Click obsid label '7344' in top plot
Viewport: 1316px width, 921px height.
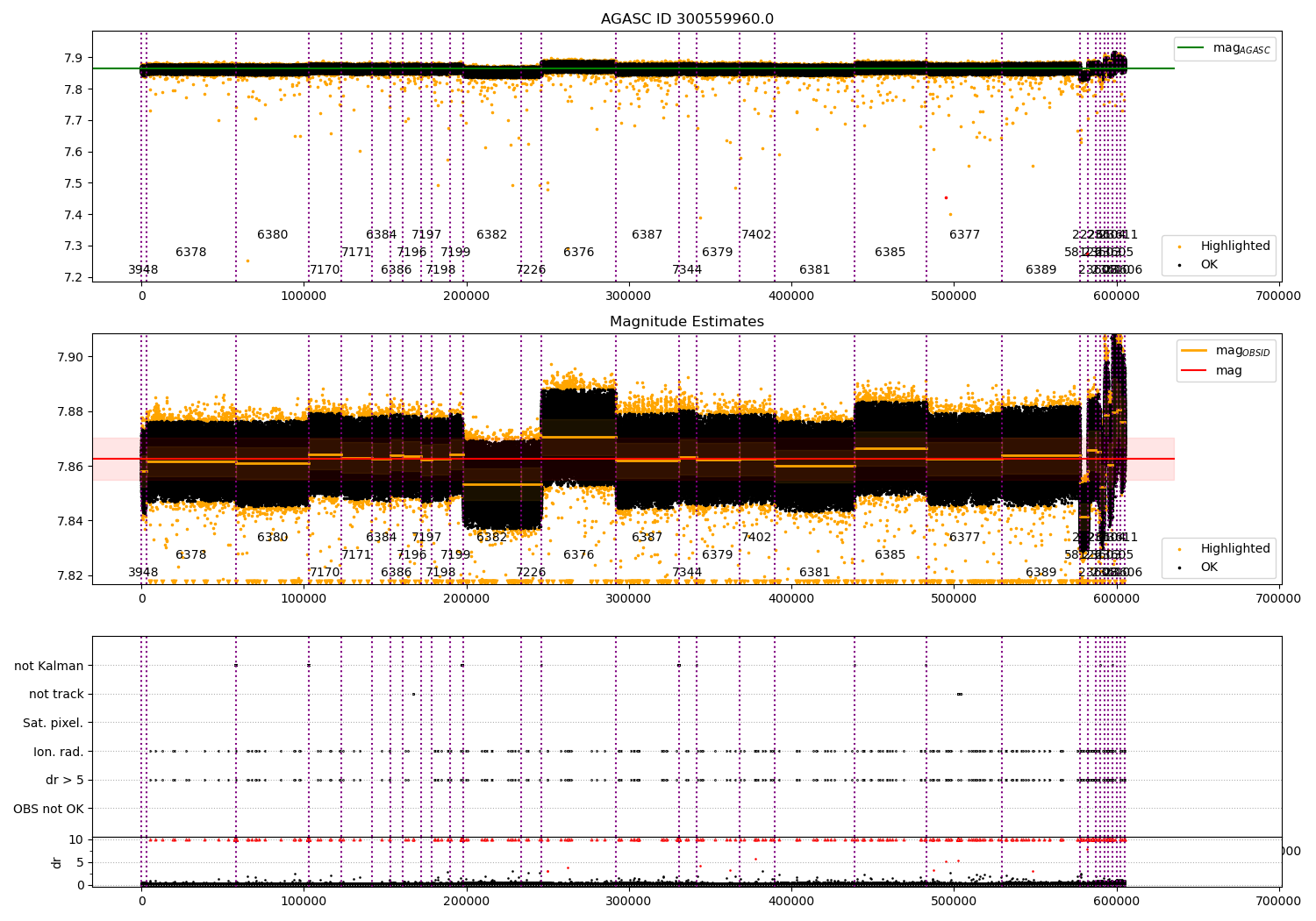[687, 269]
